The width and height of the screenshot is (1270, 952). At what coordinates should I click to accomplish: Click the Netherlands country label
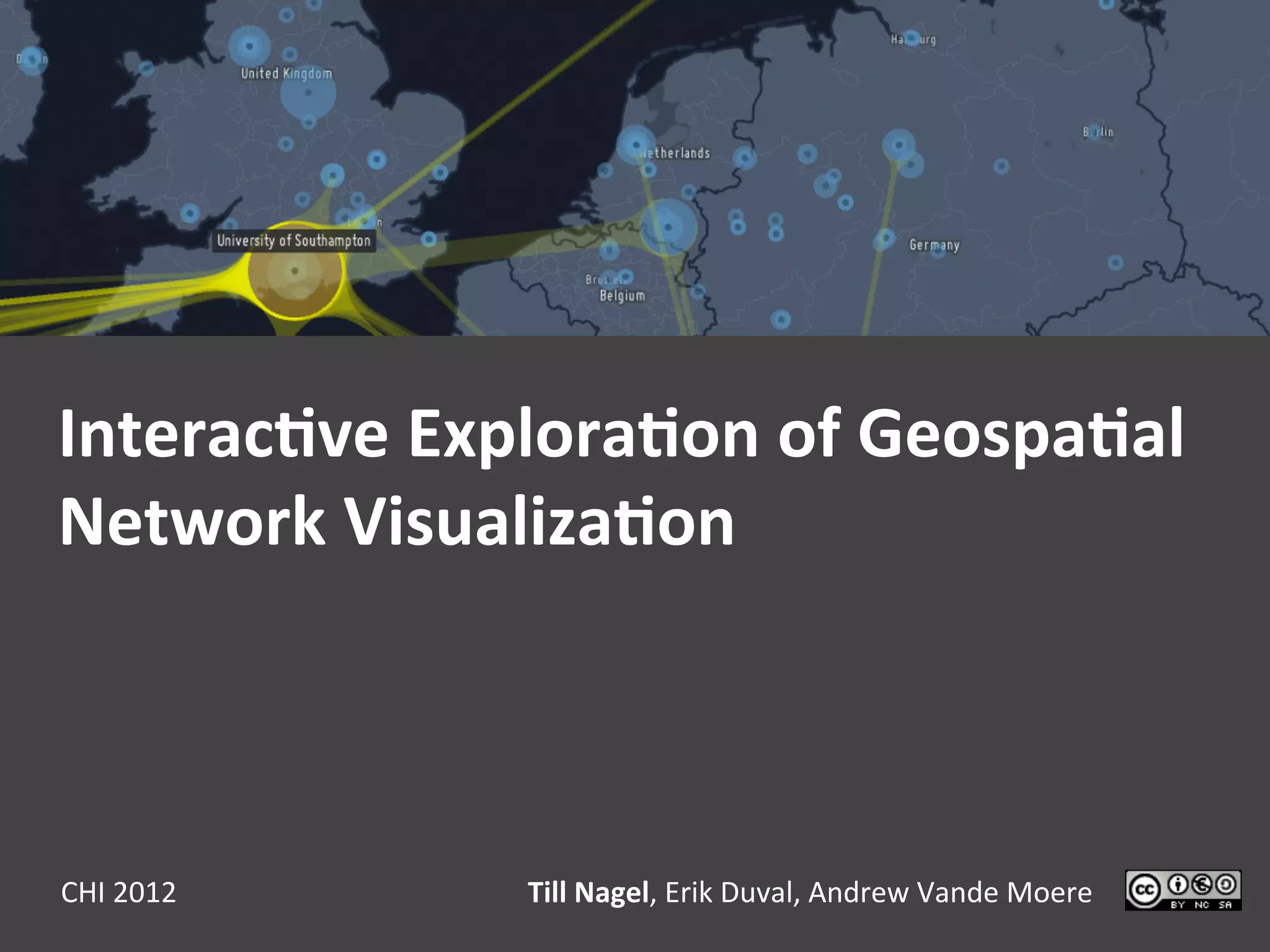pyautogui.click(x=676, y=153)
